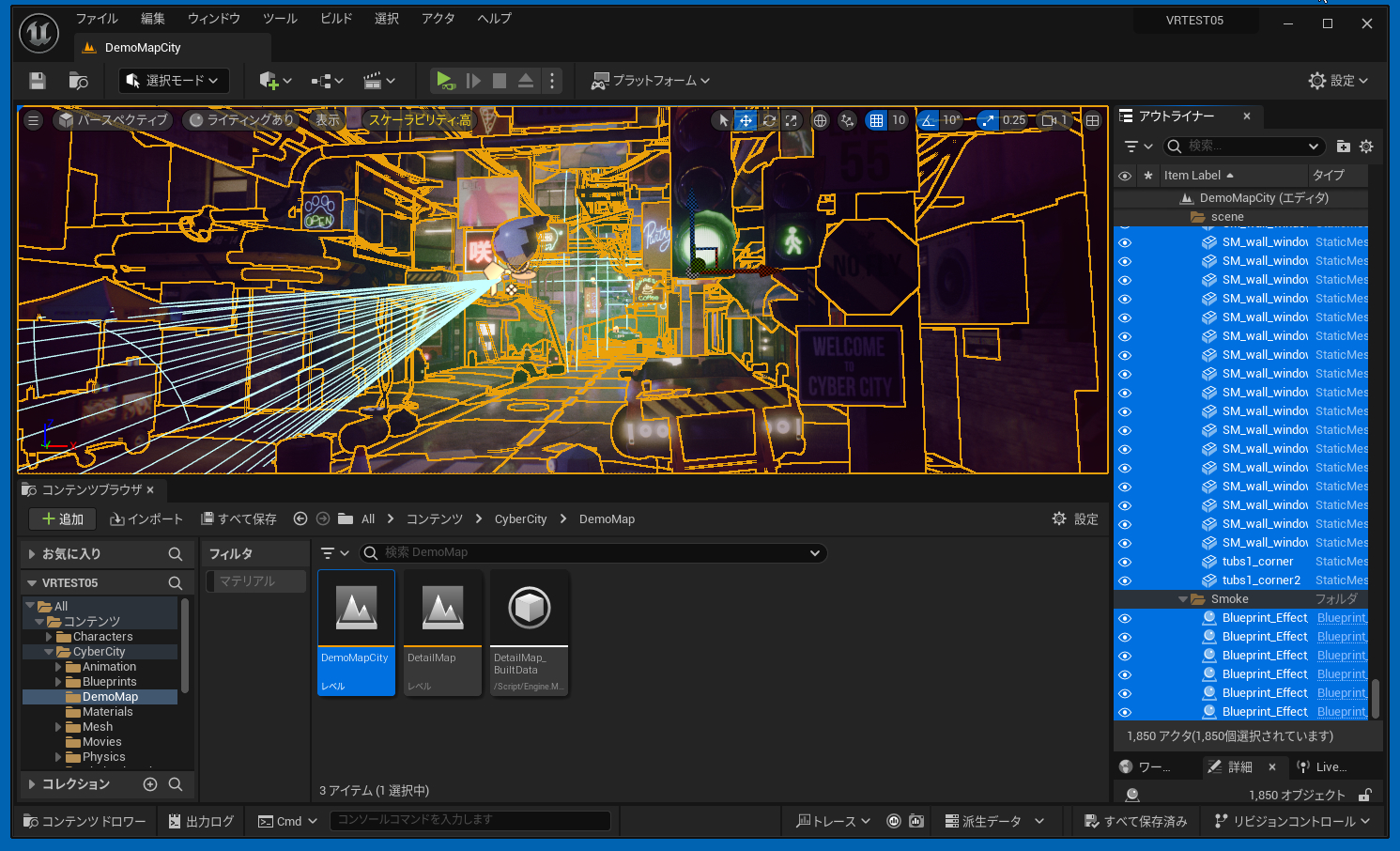Viewport: 1400px width, 851px height.
Task: Click the world coordinate system globe icon
Action: coord(820,120)
